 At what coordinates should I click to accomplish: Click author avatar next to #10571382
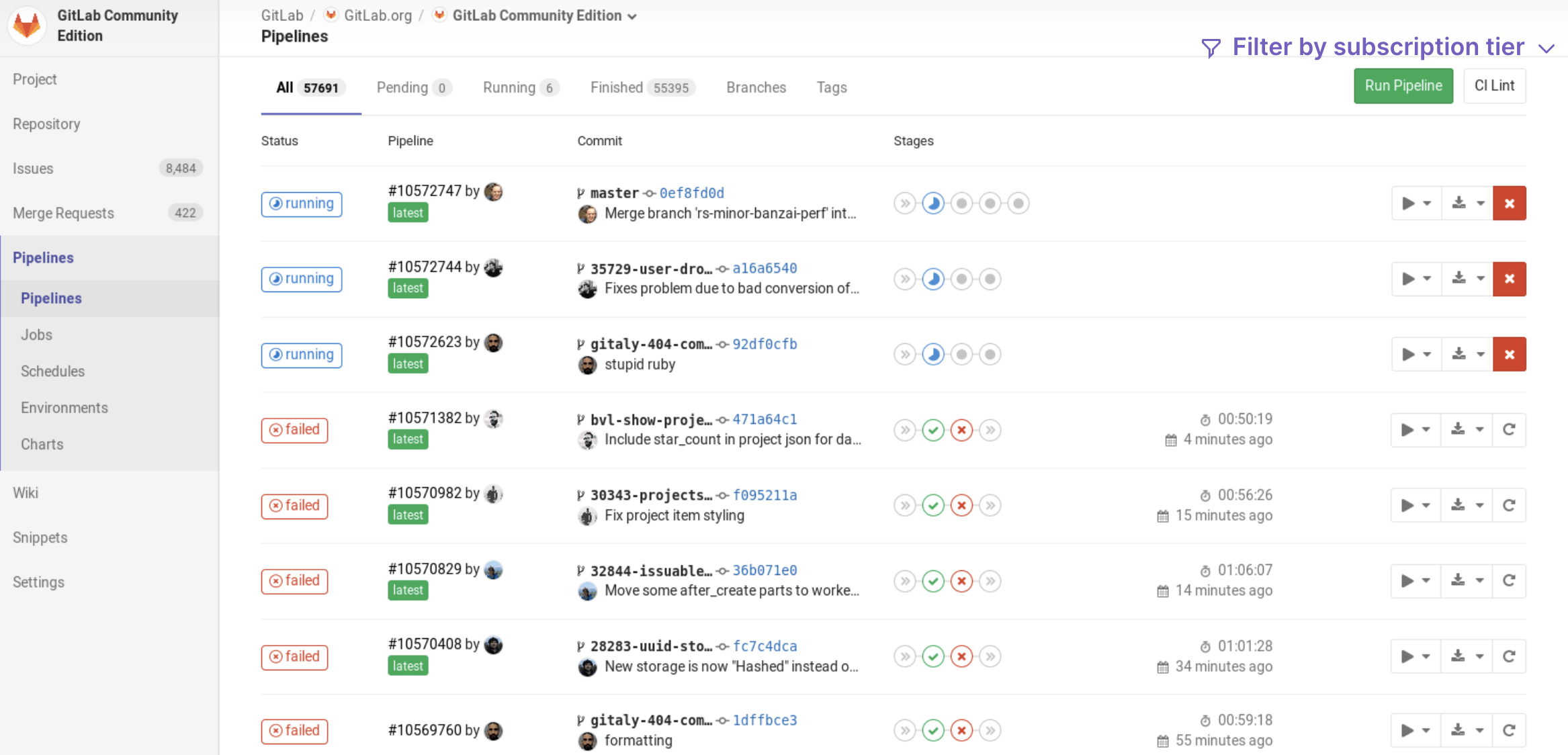[x=494, y=418]
